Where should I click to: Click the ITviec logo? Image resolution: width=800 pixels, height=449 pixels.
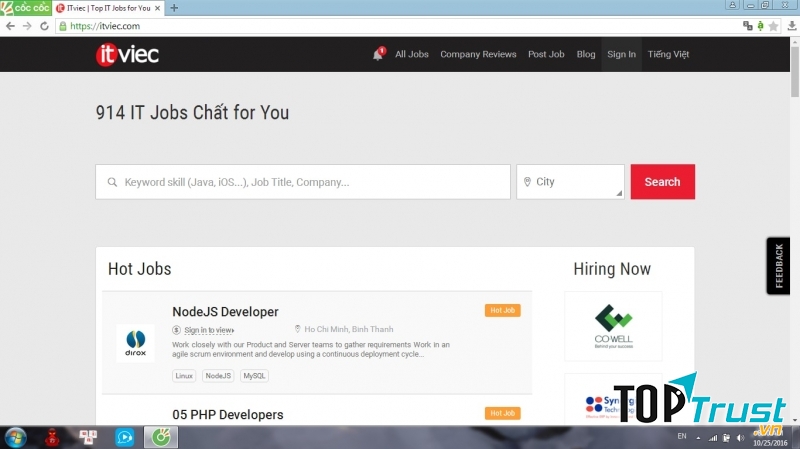[127, 55]
